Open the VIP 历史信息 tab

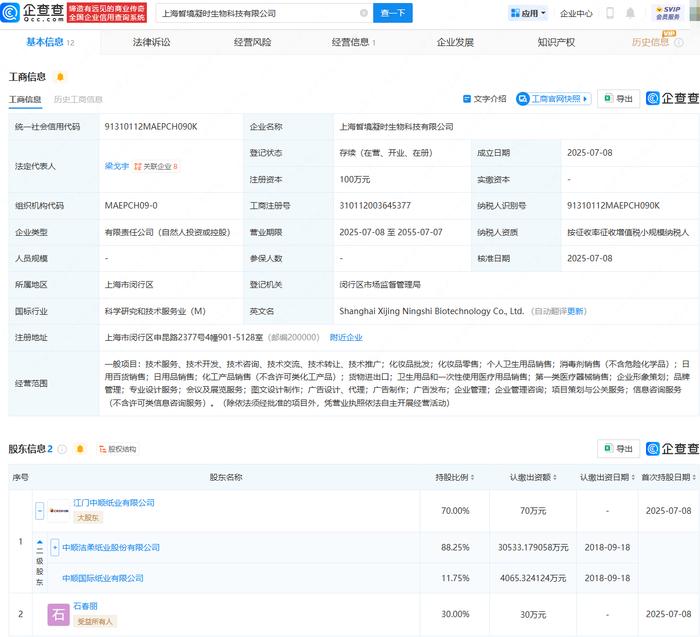coord(650,42)
